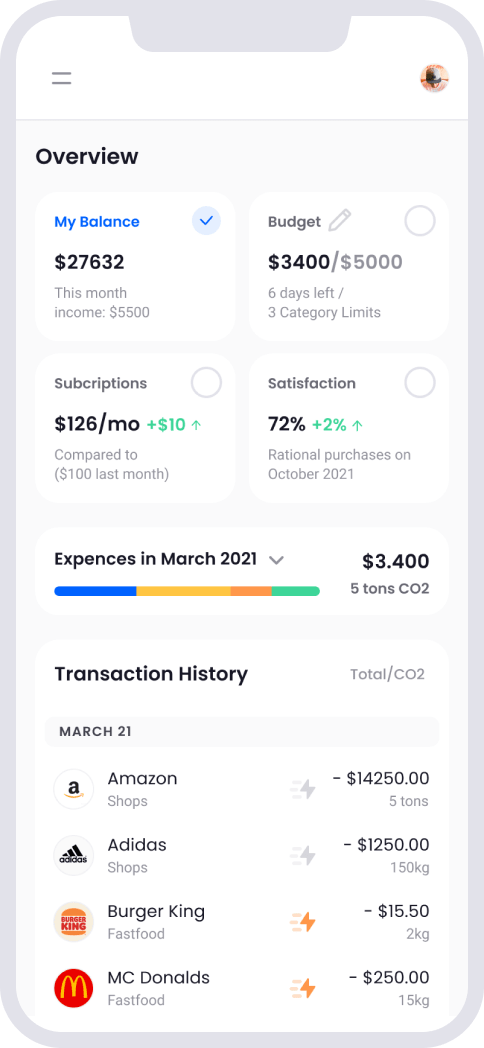This screenshot has height=1048, width=484.
Task: Click the McDonalds logo icon
Action: pyautogui.click(x=74, y=988)
